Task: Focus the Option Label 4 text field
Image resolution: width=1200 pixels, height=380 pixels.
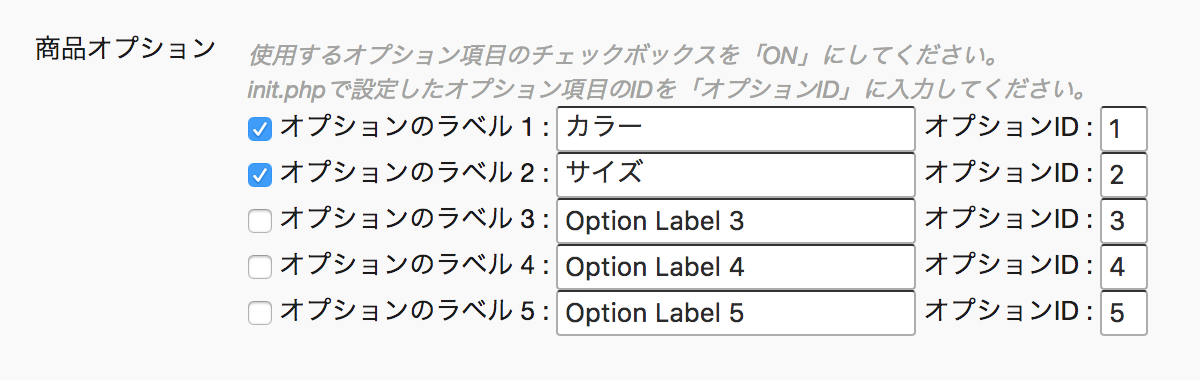Action: pos(736,267)
